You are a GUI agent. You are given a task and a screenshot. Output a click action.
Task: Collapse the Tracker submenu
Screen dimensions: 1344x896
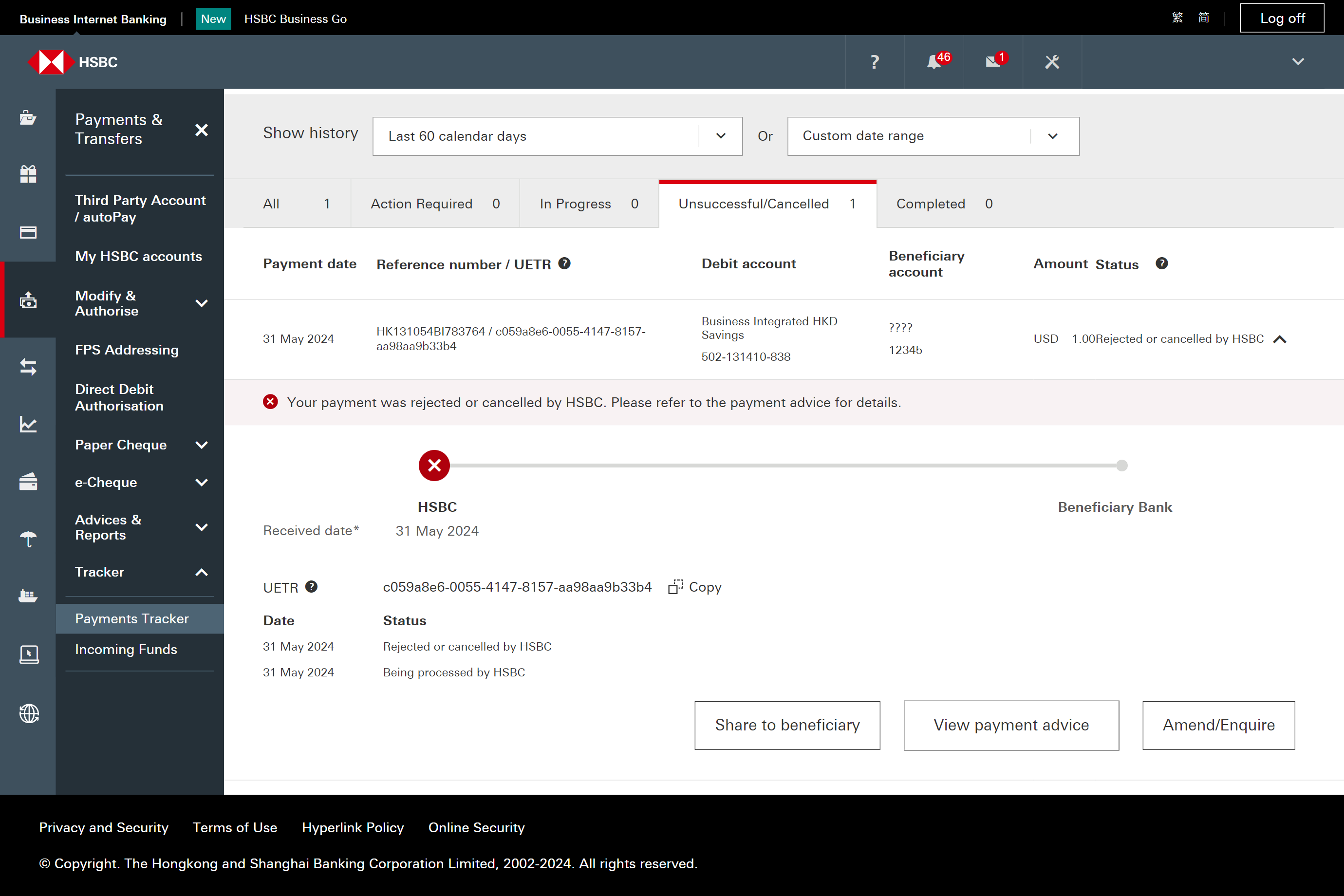coord(201,572)
